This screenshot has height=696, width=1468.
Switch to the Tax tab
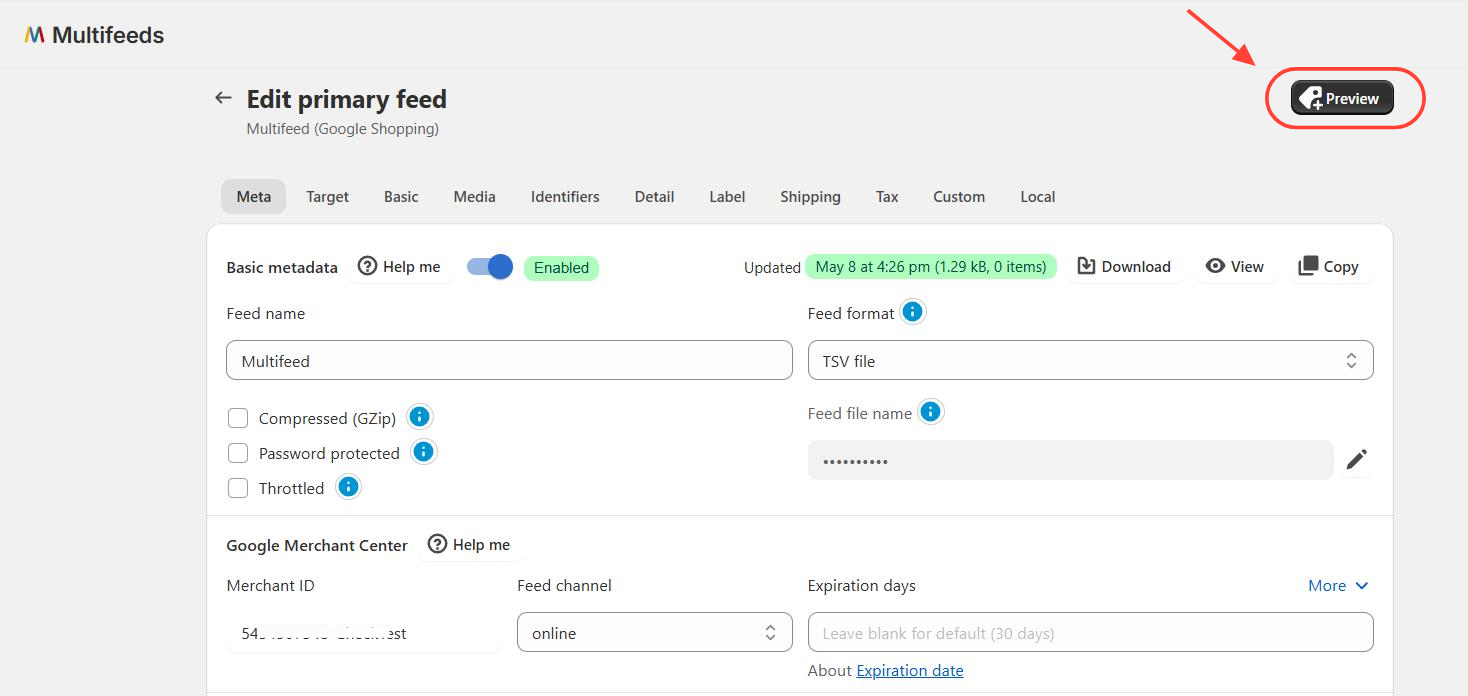887,197
